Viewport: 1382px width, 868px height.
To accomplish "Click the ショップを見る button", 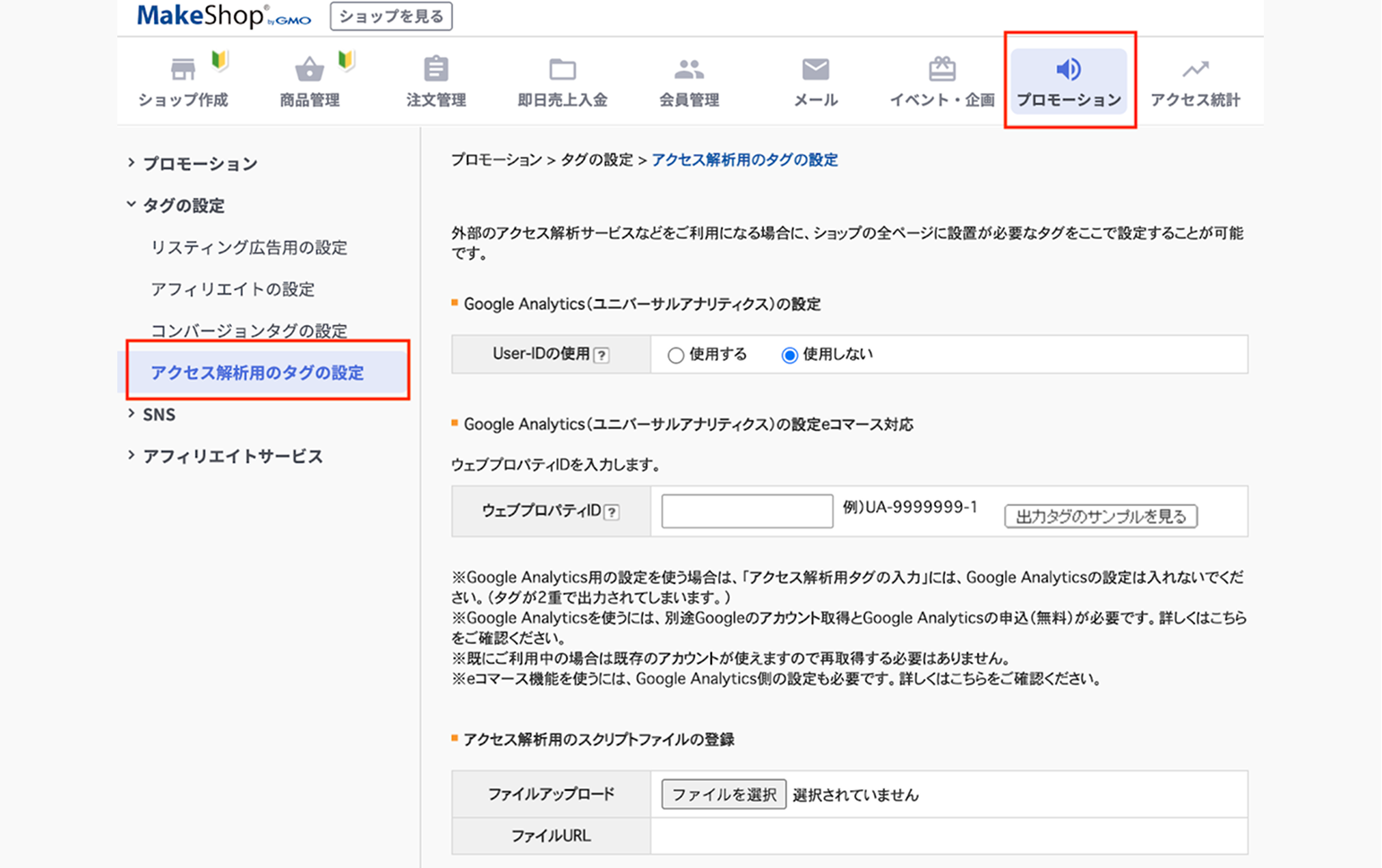I will (391, 16).
